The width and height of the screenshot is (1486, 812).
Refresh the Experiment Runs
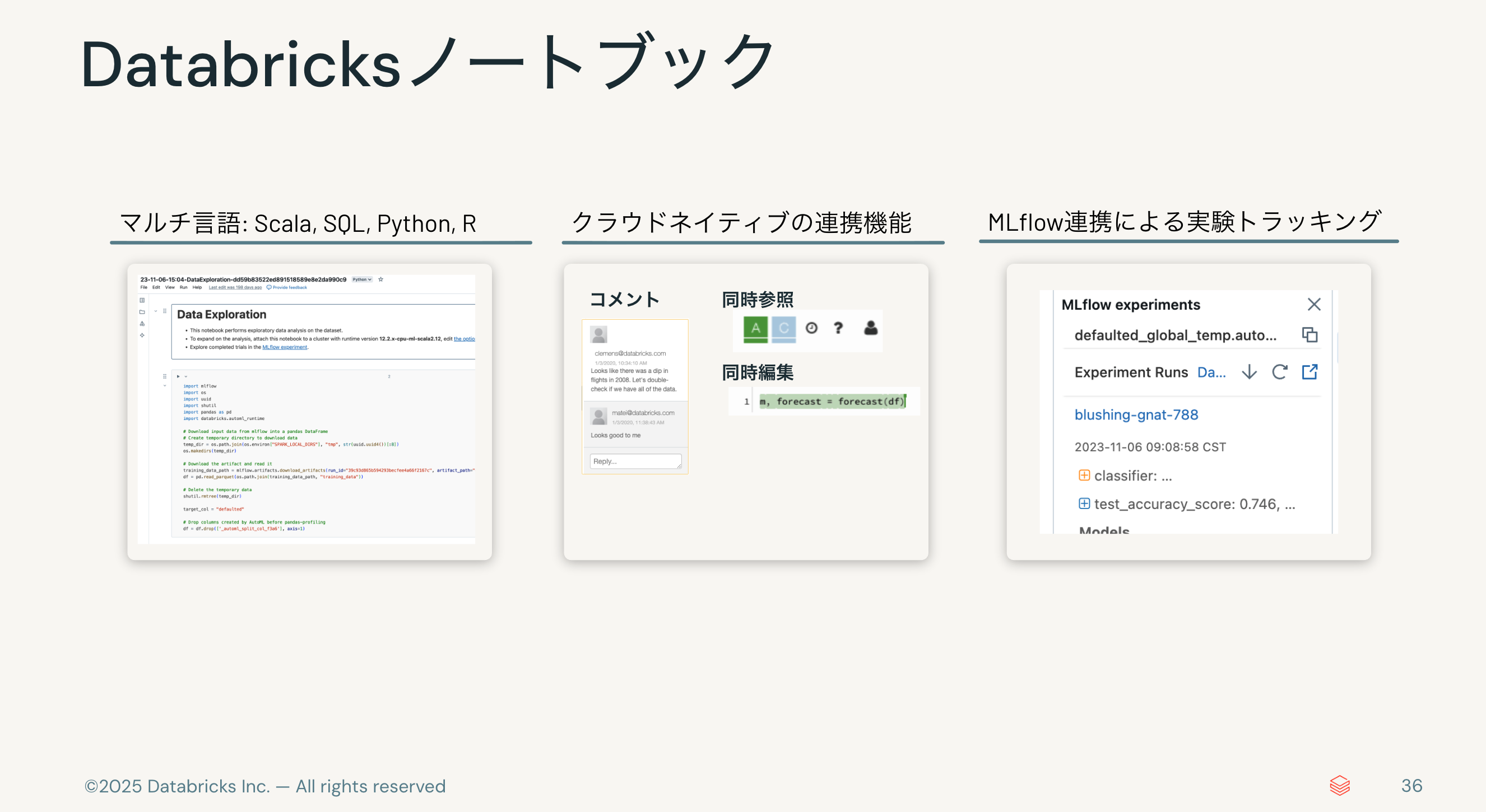pos(1280,372)
